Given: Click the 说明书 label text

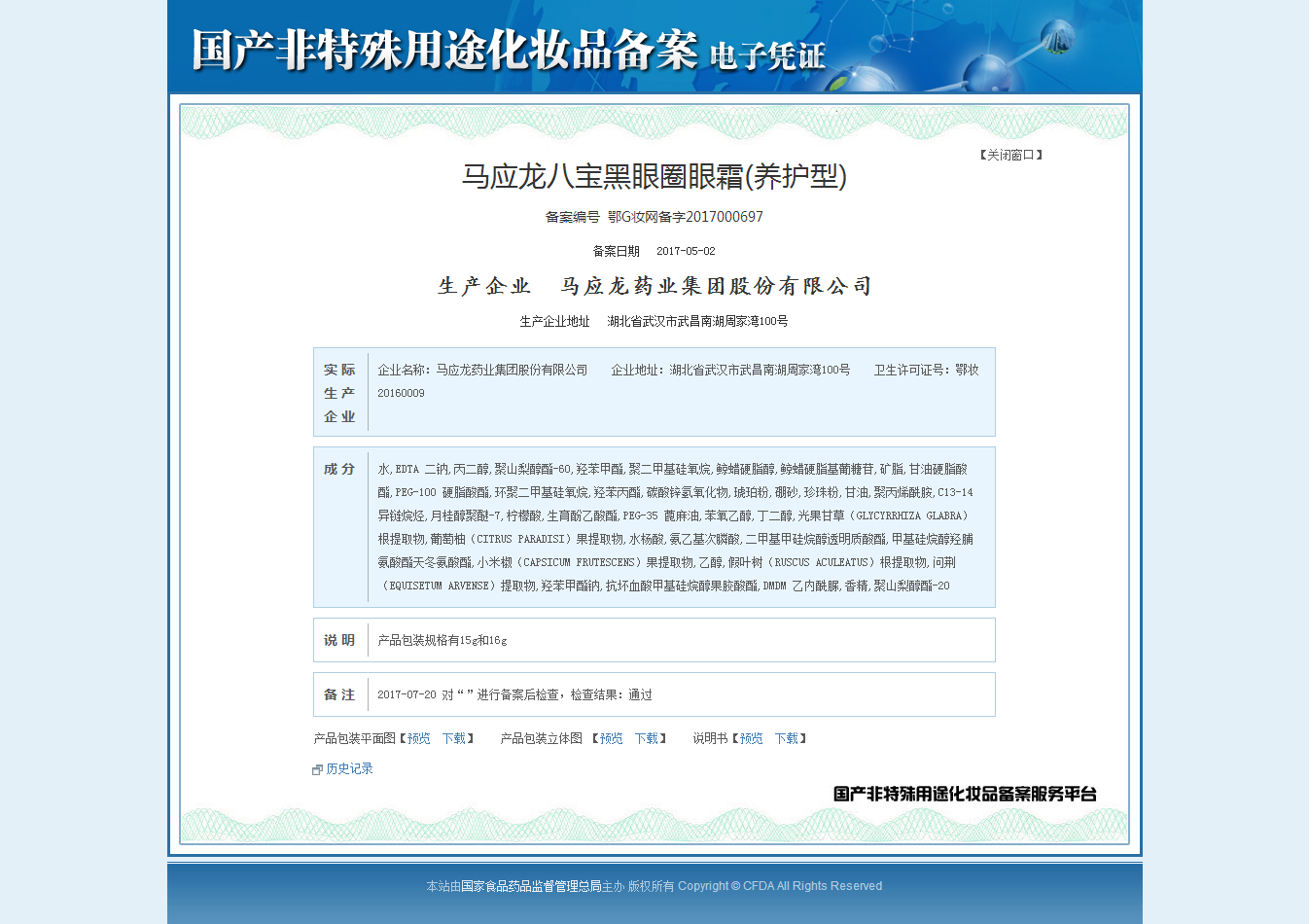Looking at the screenshot, I should 710,738.
